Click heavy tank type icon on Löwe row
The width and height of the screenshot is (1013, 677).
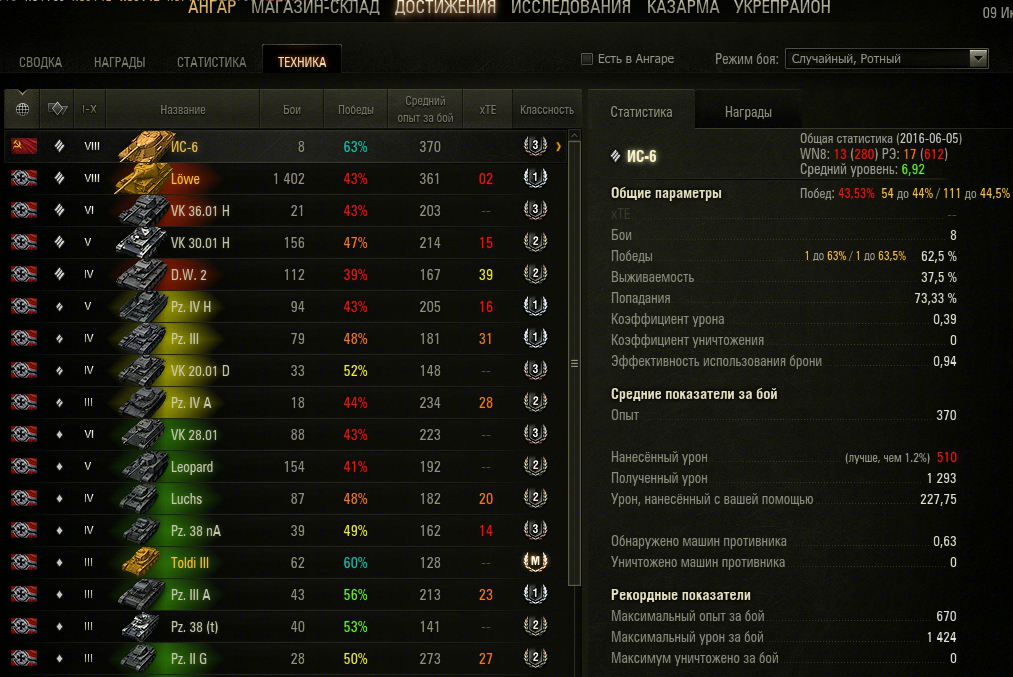click(59, 178)
